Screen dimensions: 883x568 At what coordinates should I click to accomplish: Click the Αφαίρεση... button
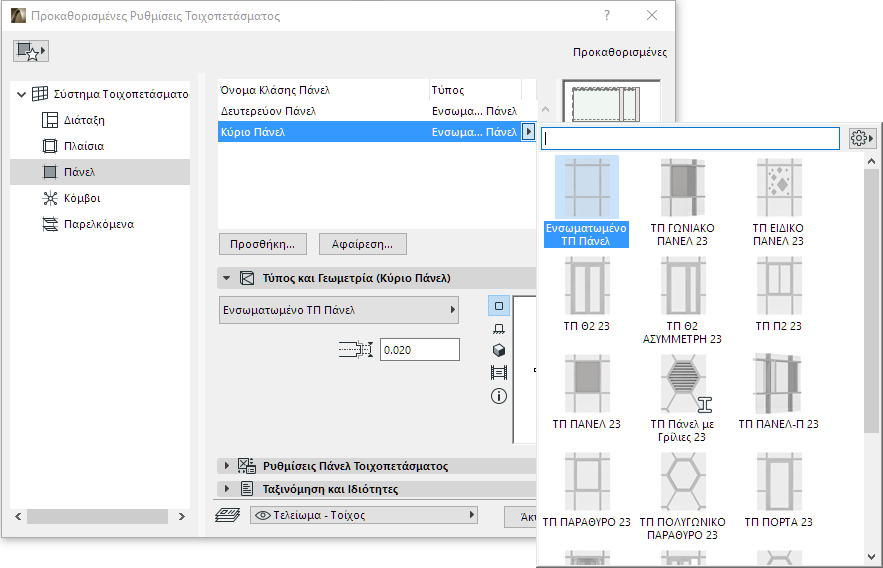pos(362,244)
